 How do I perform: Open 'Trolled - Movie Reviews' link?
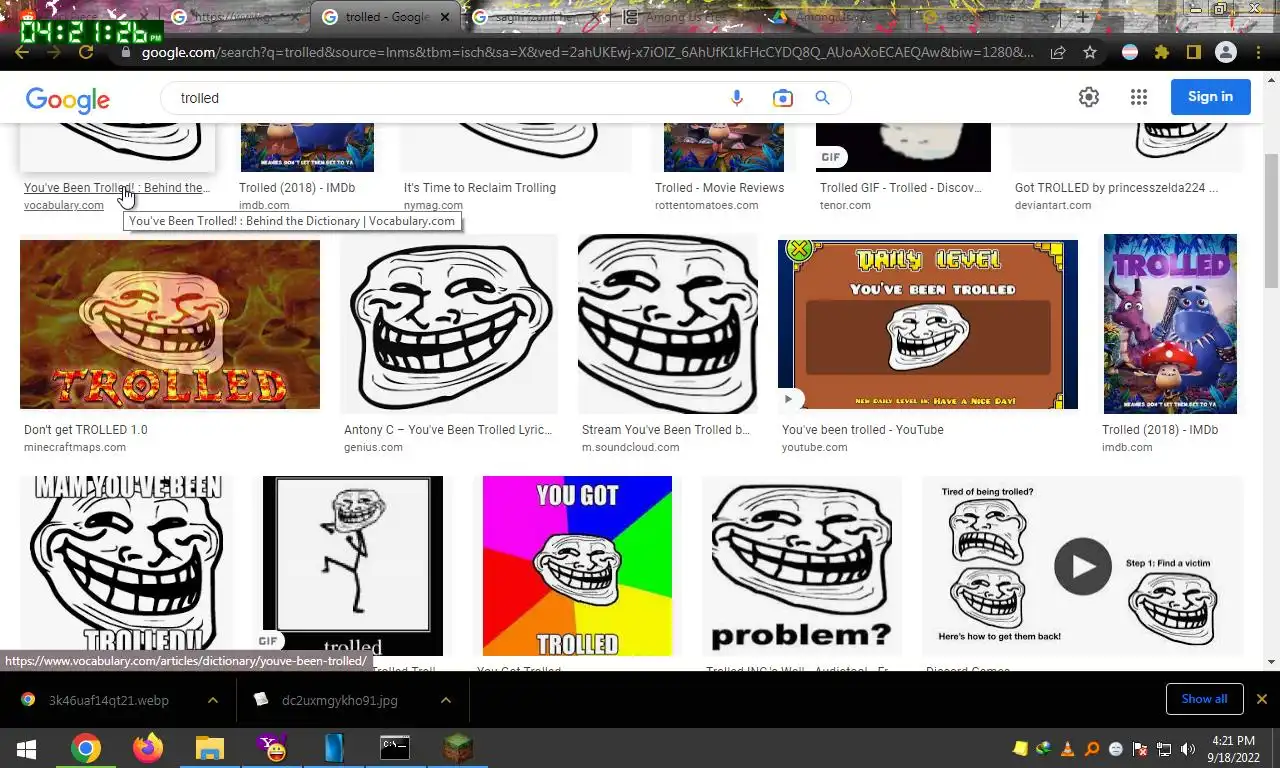click(720, 187)
